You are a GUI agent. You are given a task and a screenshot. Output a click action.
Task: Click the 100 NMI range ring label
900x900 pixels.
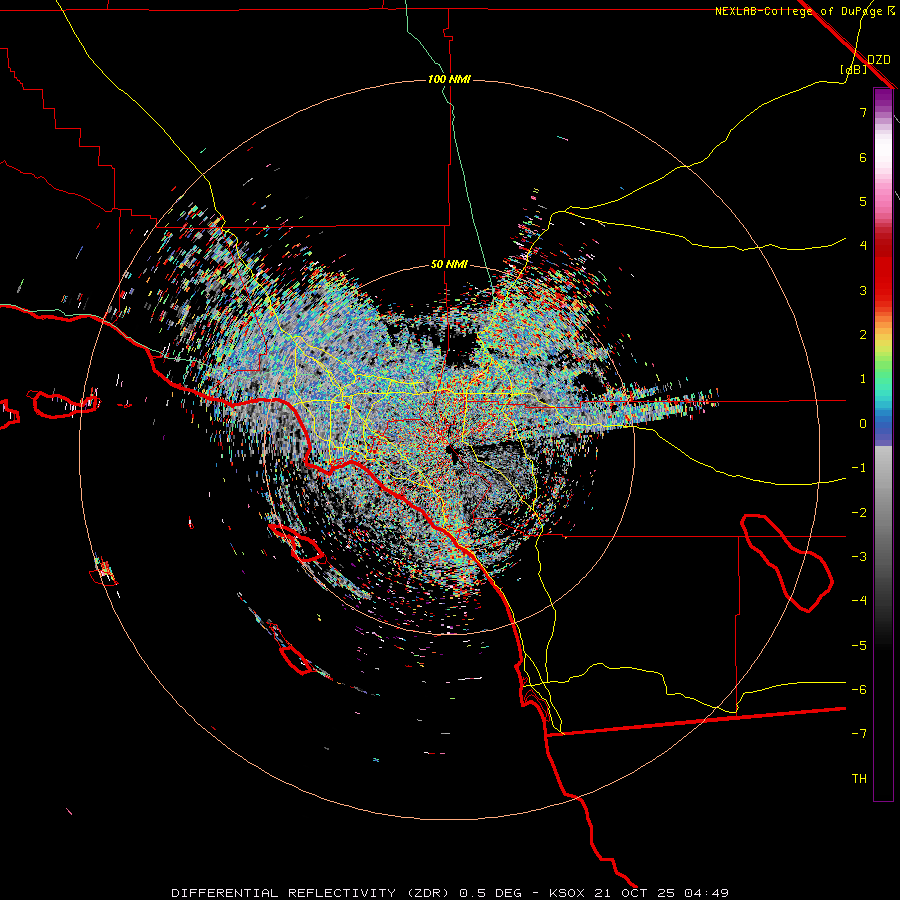[449, 79]
